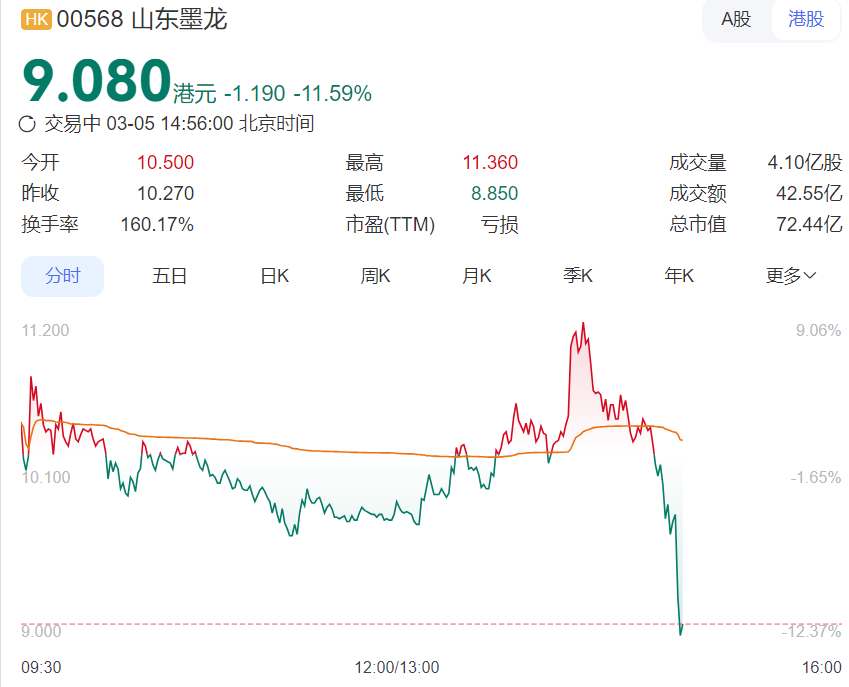Select the 月K monthly chart tab
The image size is (849, 687).
coord(476,276)
